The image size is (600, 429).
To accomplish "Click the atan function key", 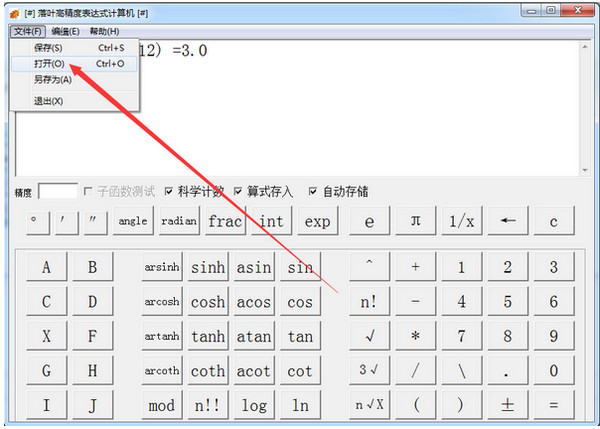I will point(254,336).
